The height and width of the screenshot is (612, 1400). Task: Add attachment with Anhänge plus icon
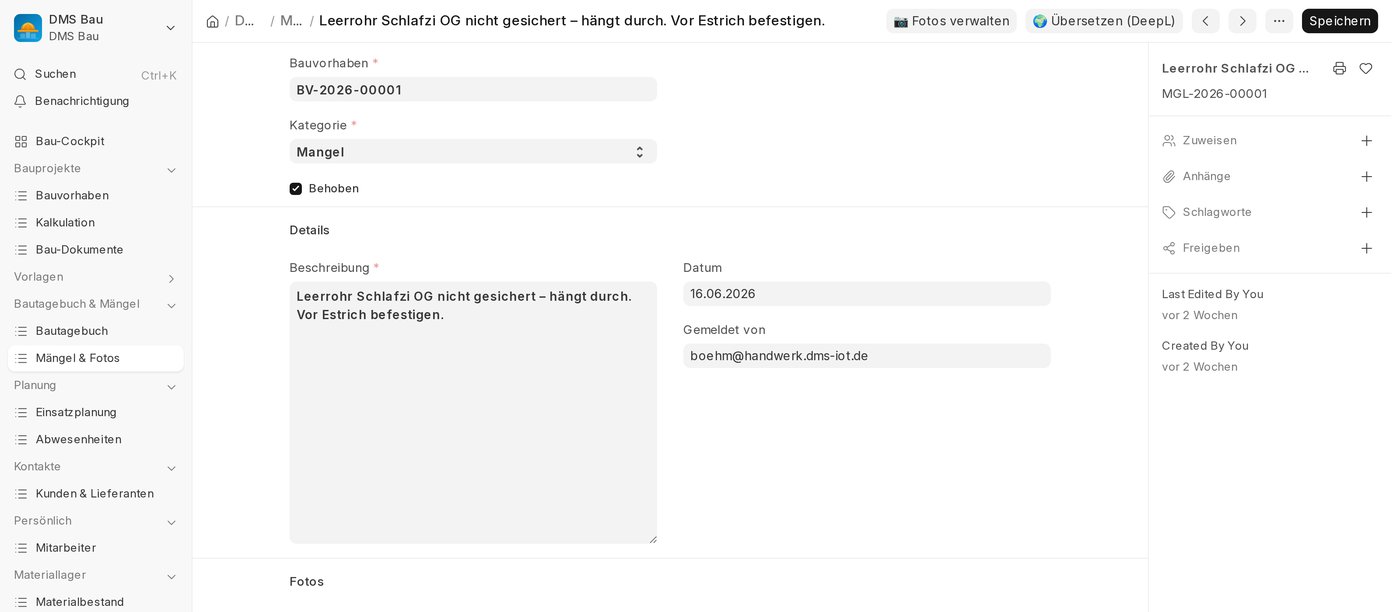pyautogui.click(x=1366, y=177)
